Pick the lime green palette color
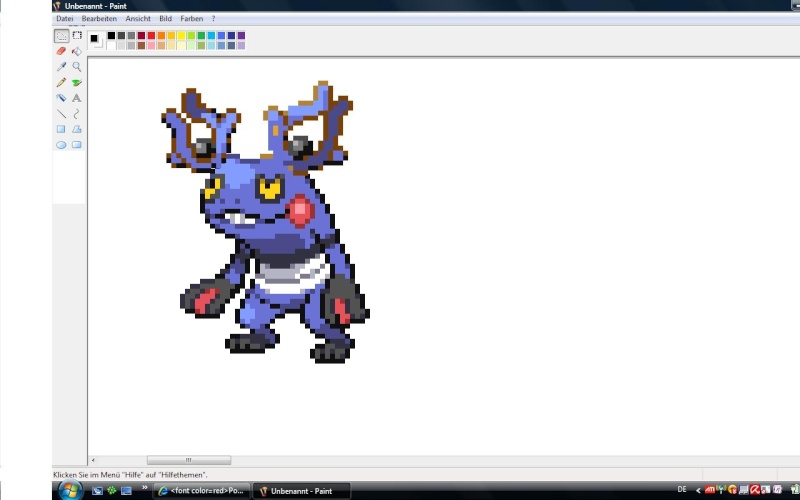The height and width of the screenshot is (500, 800). click(x=191, y=35)
